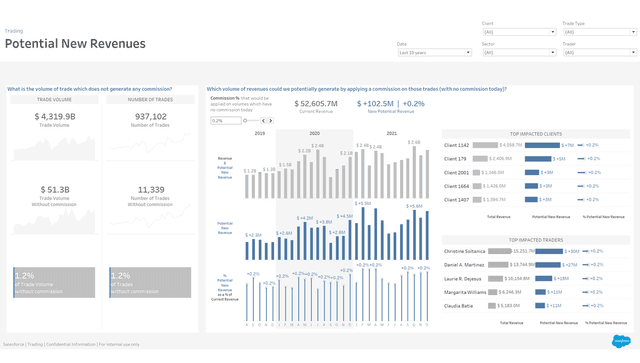Click the 1.2% of Trade Volume tile
640x363 pixels.
[x=54, y=283]
